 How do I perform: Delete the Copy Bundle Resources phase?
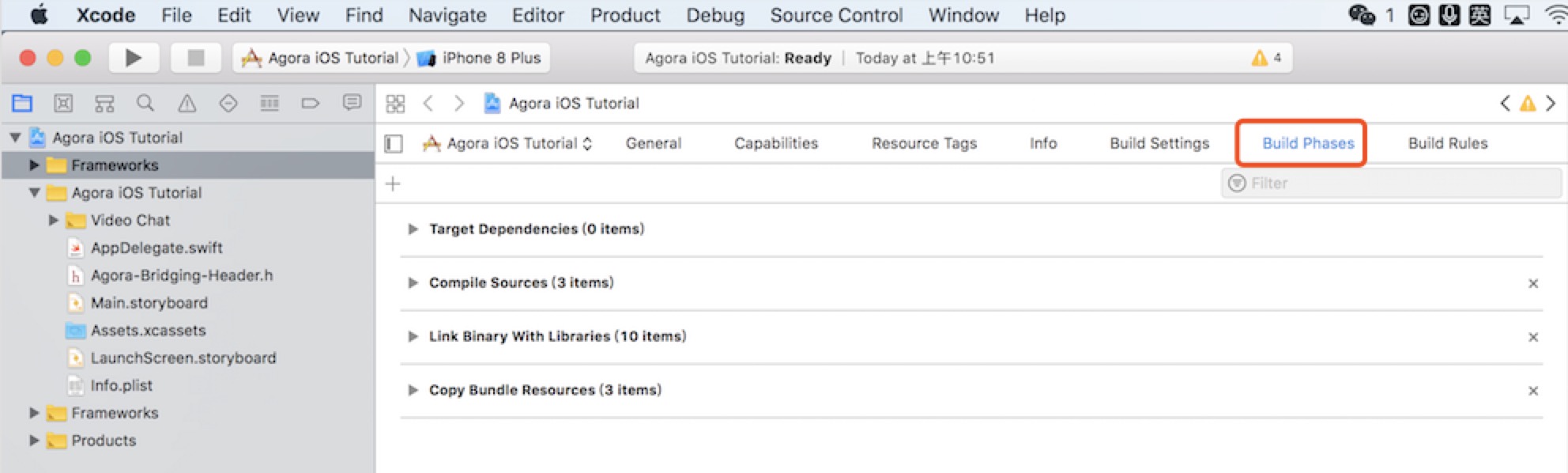tap(1532, 391)
